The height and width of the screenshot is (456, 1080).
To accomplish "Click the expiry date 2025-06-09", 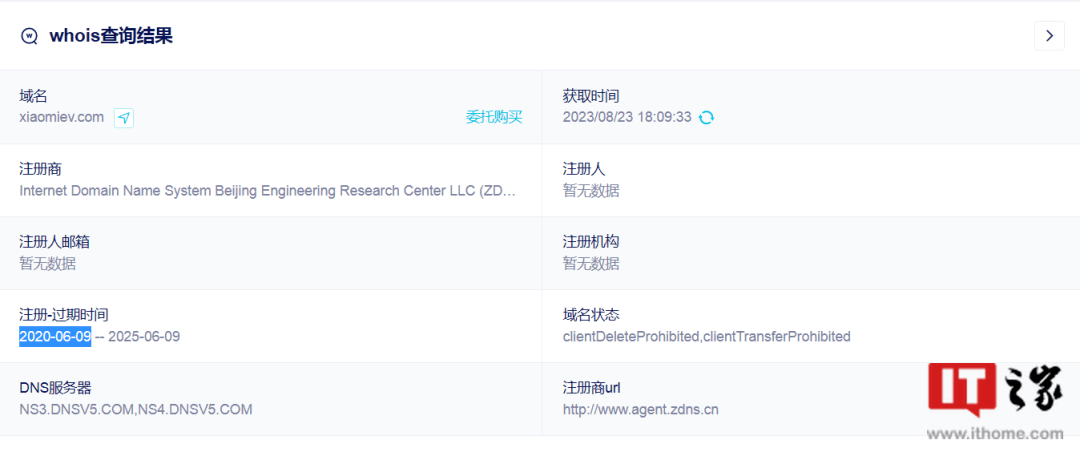I will click(144, 337).
